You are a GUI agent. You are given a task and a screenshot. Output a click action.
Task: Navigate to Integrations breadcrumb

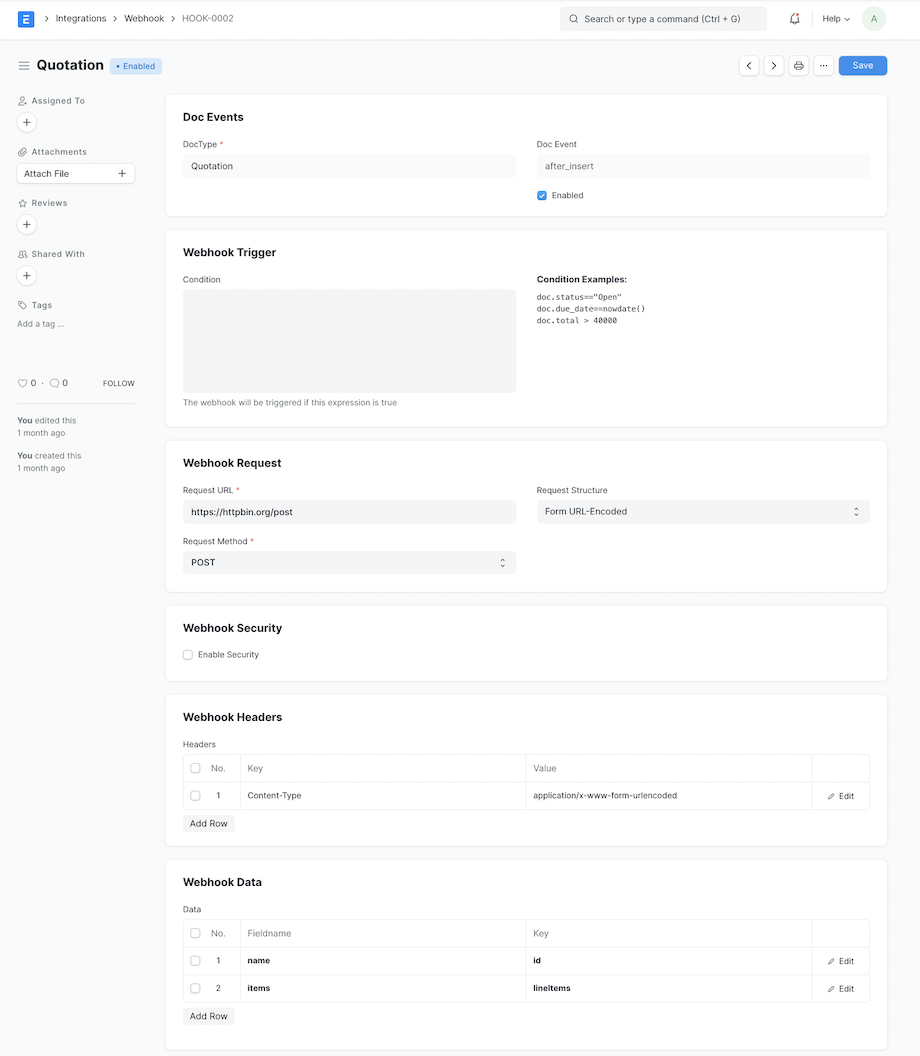(x=81, y=19)
